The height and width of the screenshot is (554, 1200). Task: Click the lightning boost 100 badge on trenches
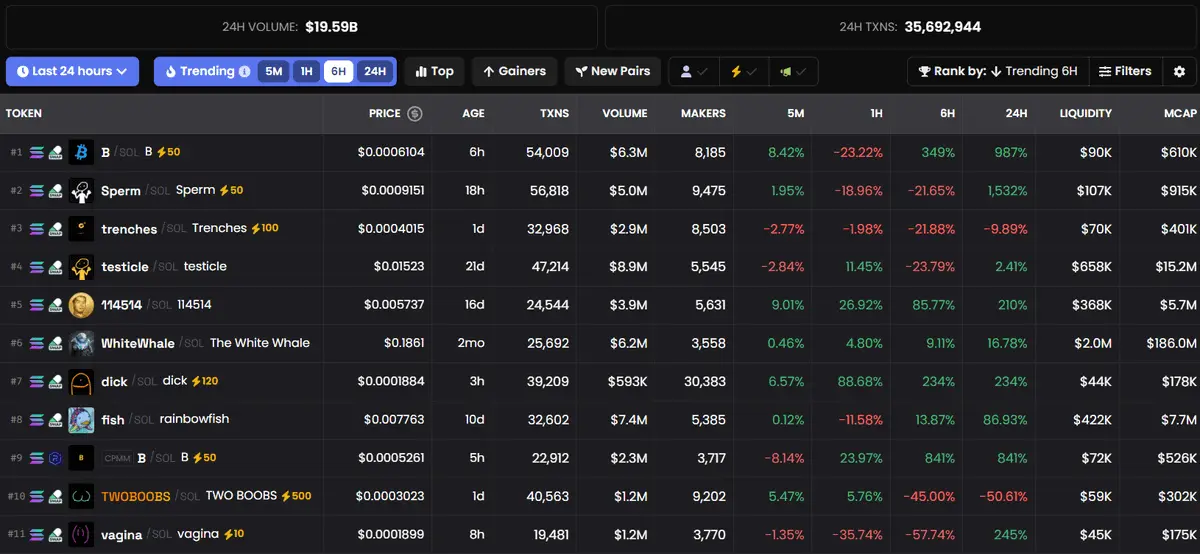tap(265, 229)
